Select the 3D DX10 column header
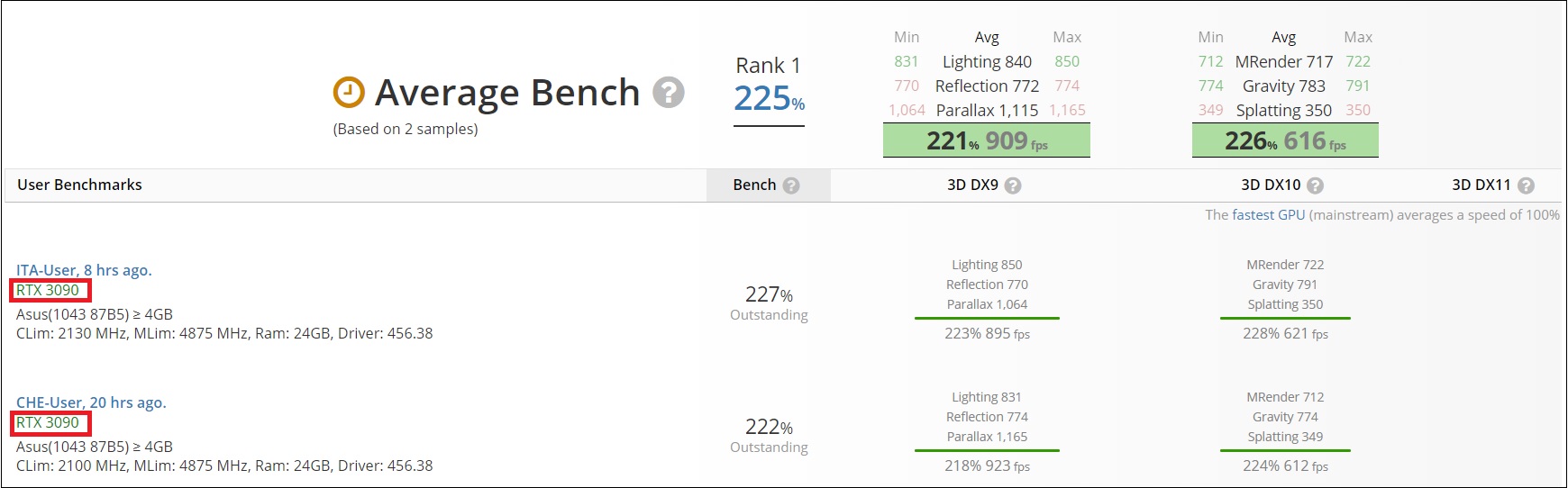Viewport: 1568px width, 488px height. tap(1271, 185)
